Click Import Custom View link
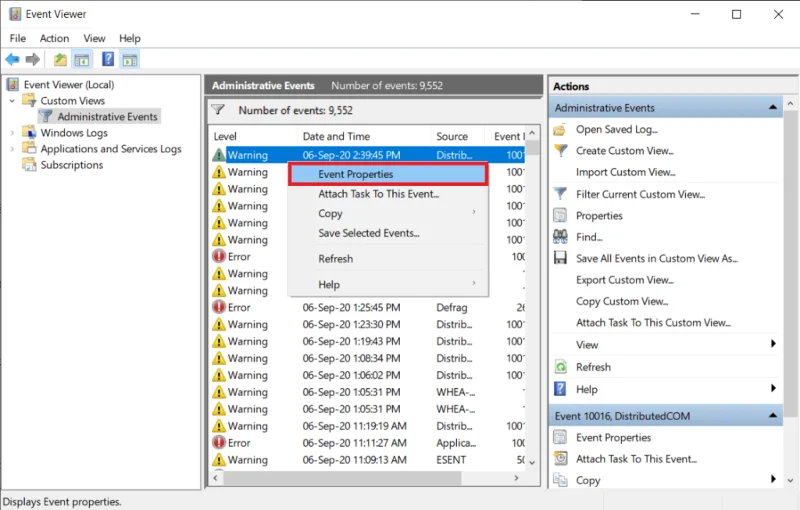 coord(626,172)
